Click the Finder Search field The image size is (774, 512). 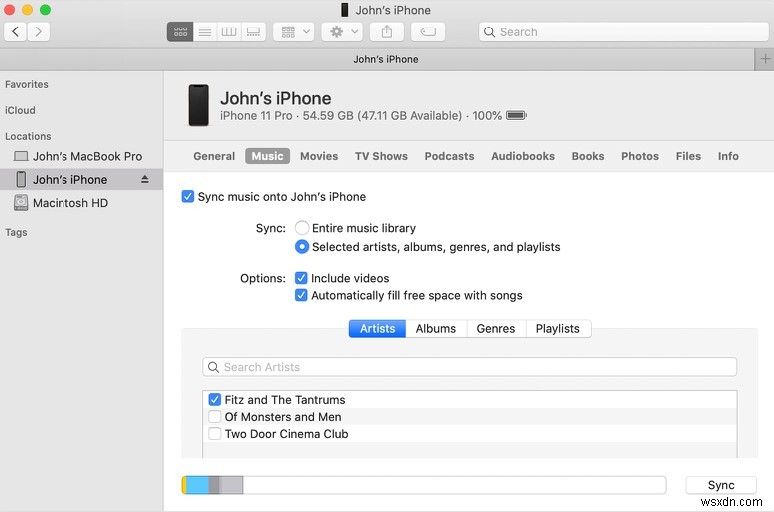623,32
